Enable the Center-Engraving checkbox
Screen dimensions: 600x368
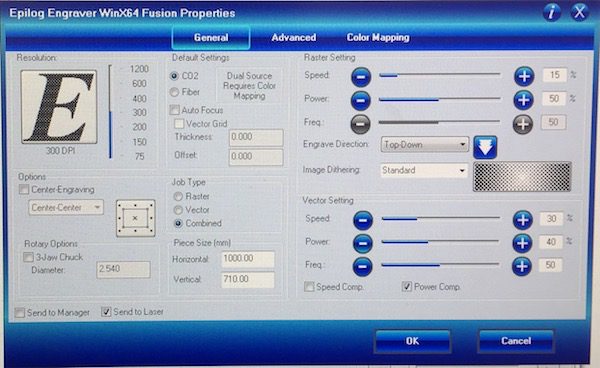(x=24, y=189)
